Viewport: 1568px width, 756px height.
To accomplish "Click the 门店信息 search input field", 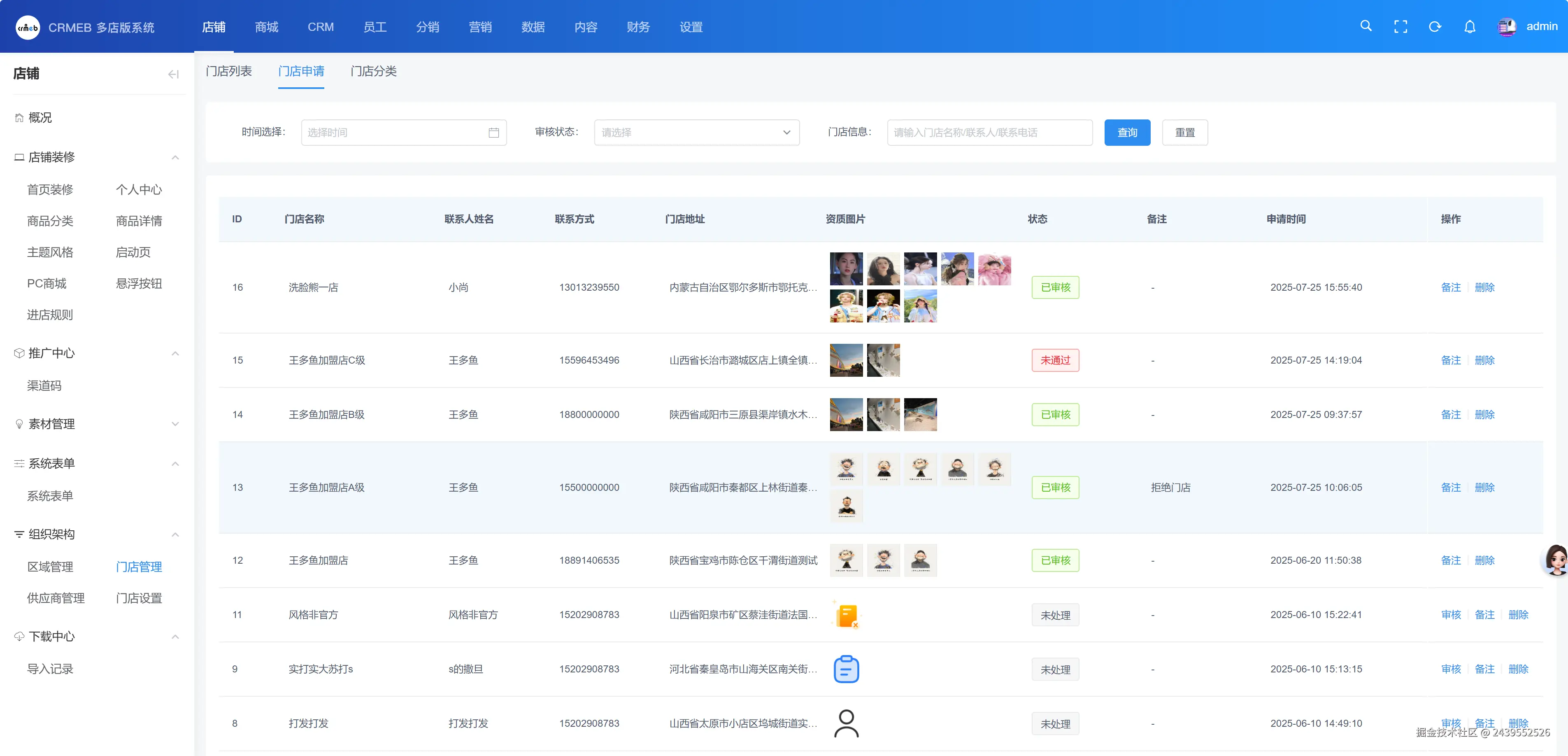I will point(989,133).
